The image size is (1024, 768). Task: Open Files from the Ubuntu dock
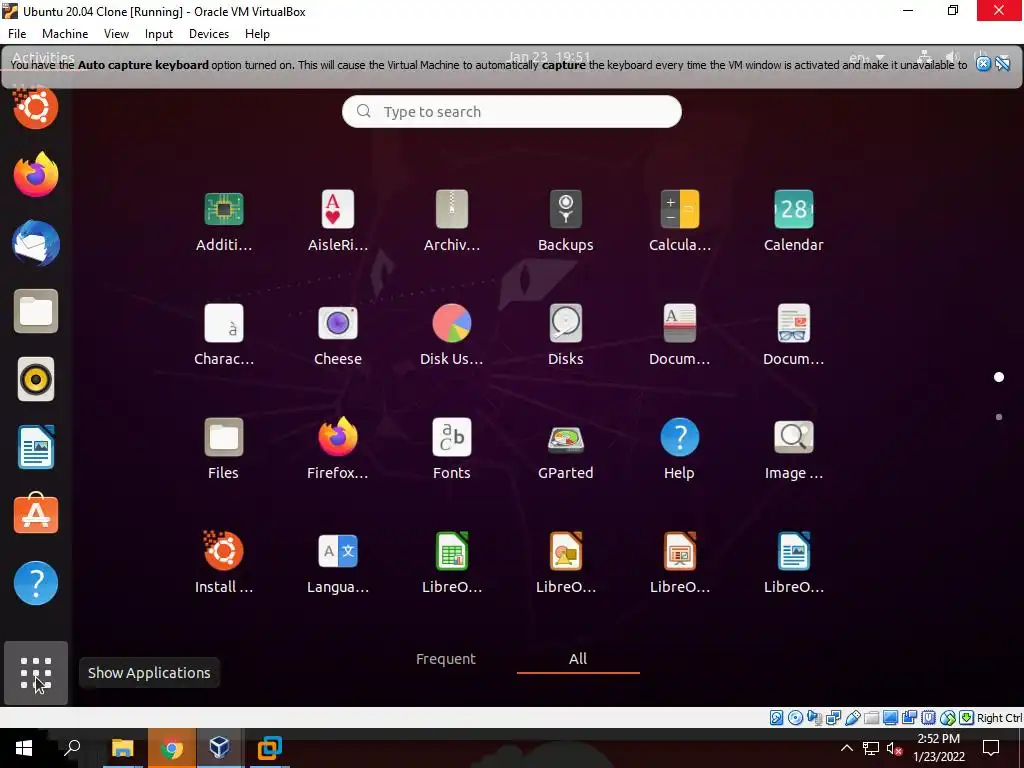click(36, 312)
